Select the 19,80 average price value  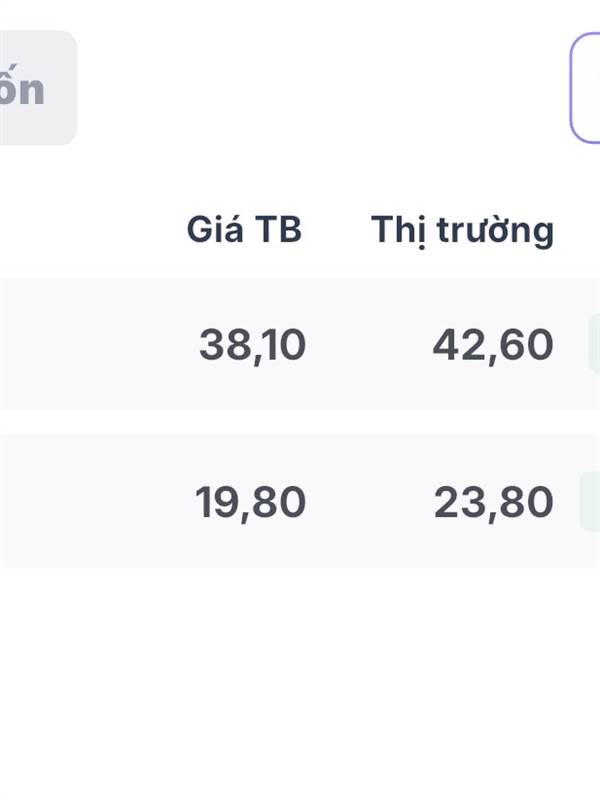pyautogui.click(x=251, y=503)
